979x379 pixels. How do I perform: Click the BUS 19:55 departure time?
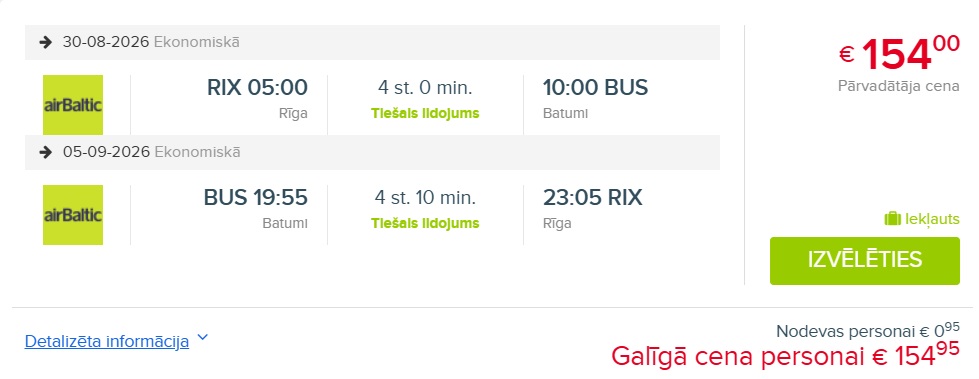(x=255, y=197)
